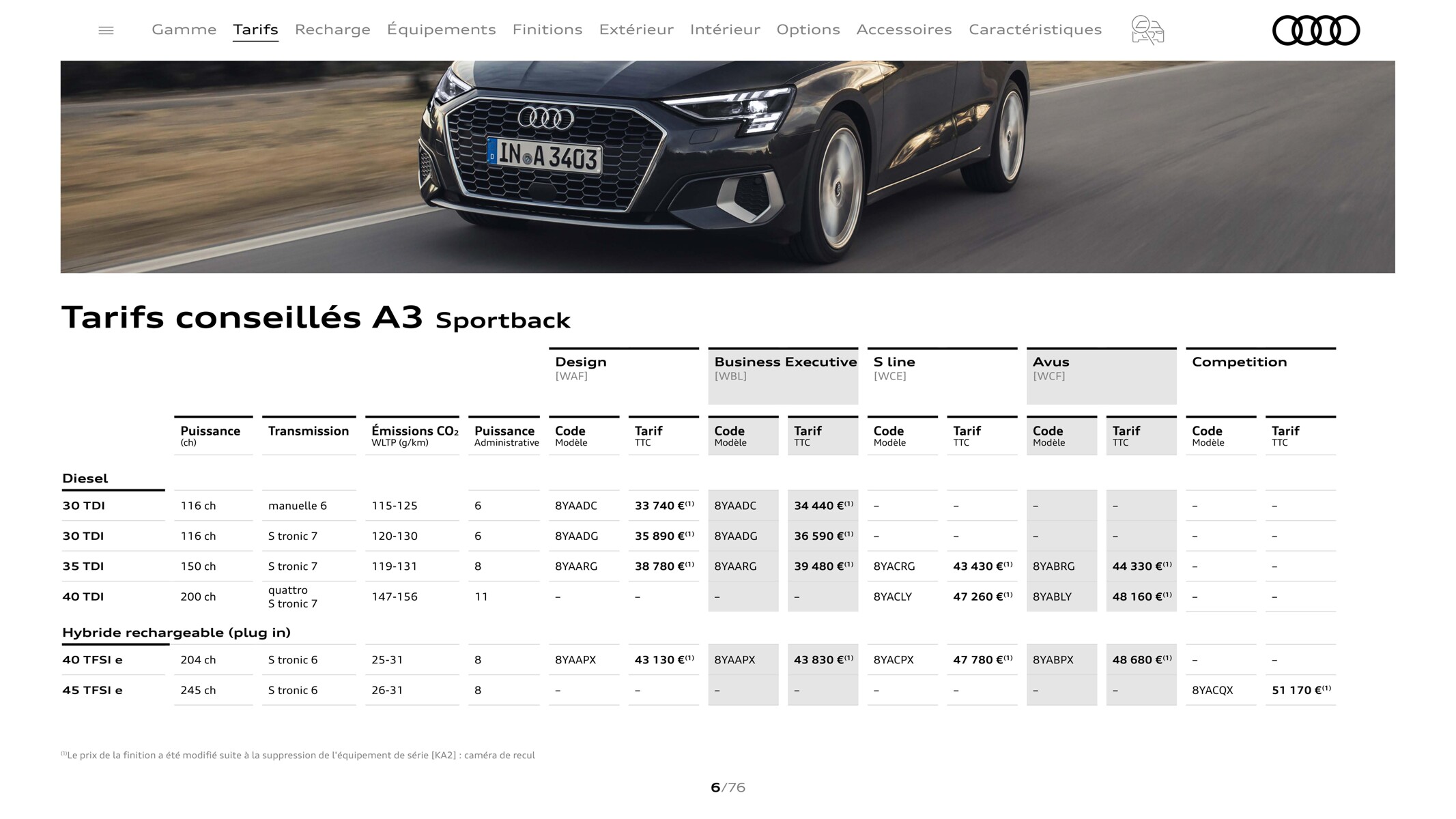Switch to the Options tab
1456x819 pixels.
pyautogui.click(x=808, y=30)
